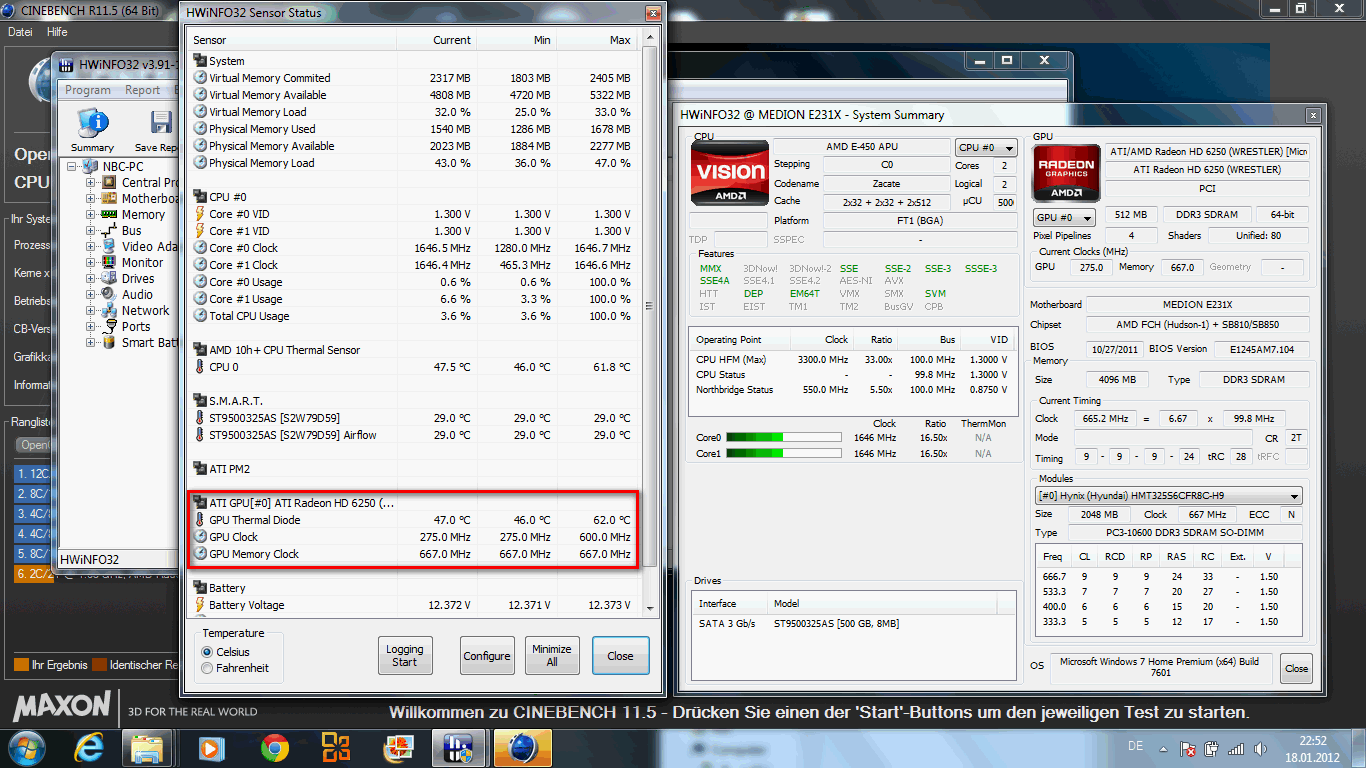Click the AMD Vision logo in System Summary

730,174
